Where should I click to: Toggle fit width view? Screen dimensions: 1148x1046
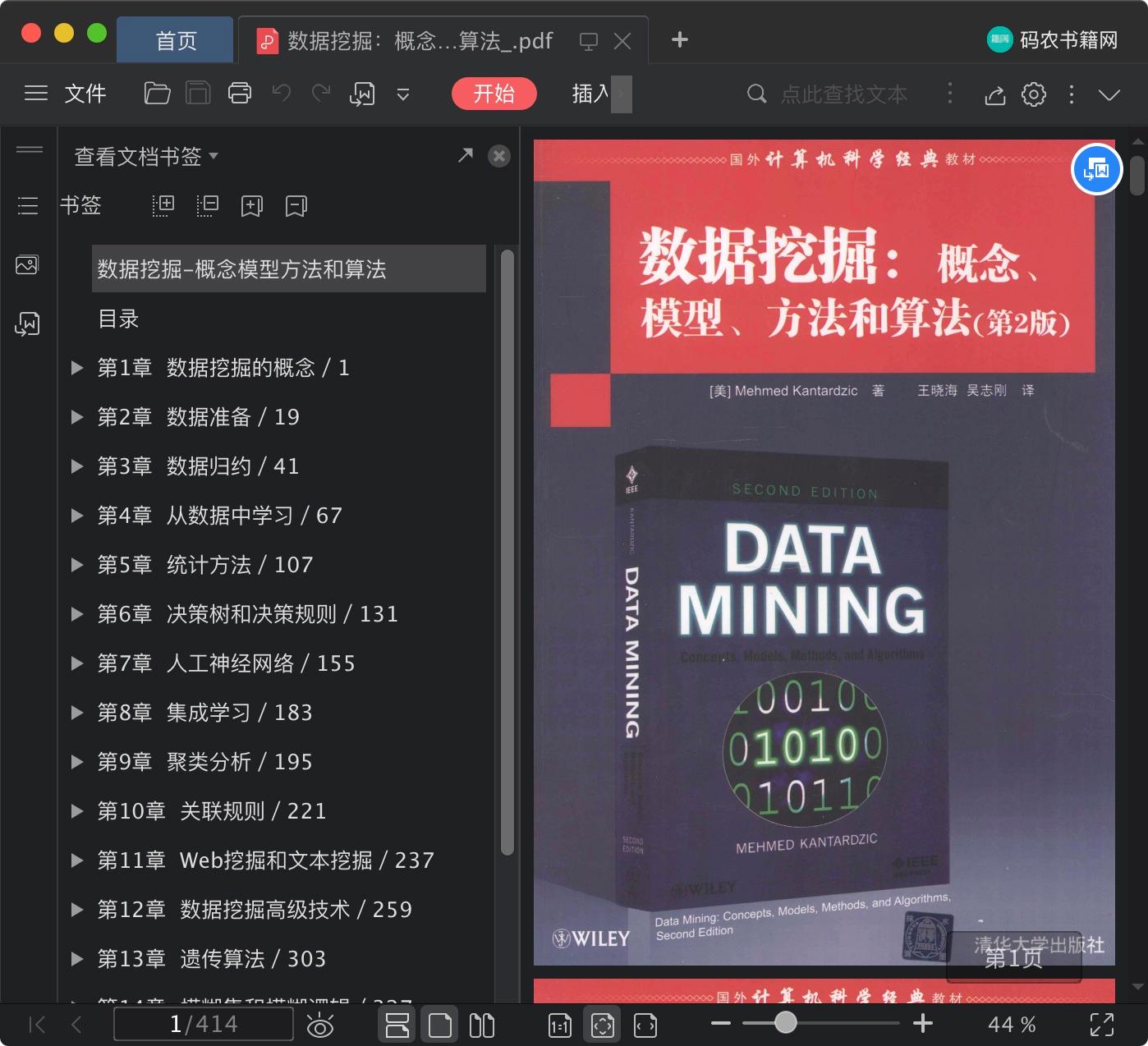click(x=645, y=1025)
